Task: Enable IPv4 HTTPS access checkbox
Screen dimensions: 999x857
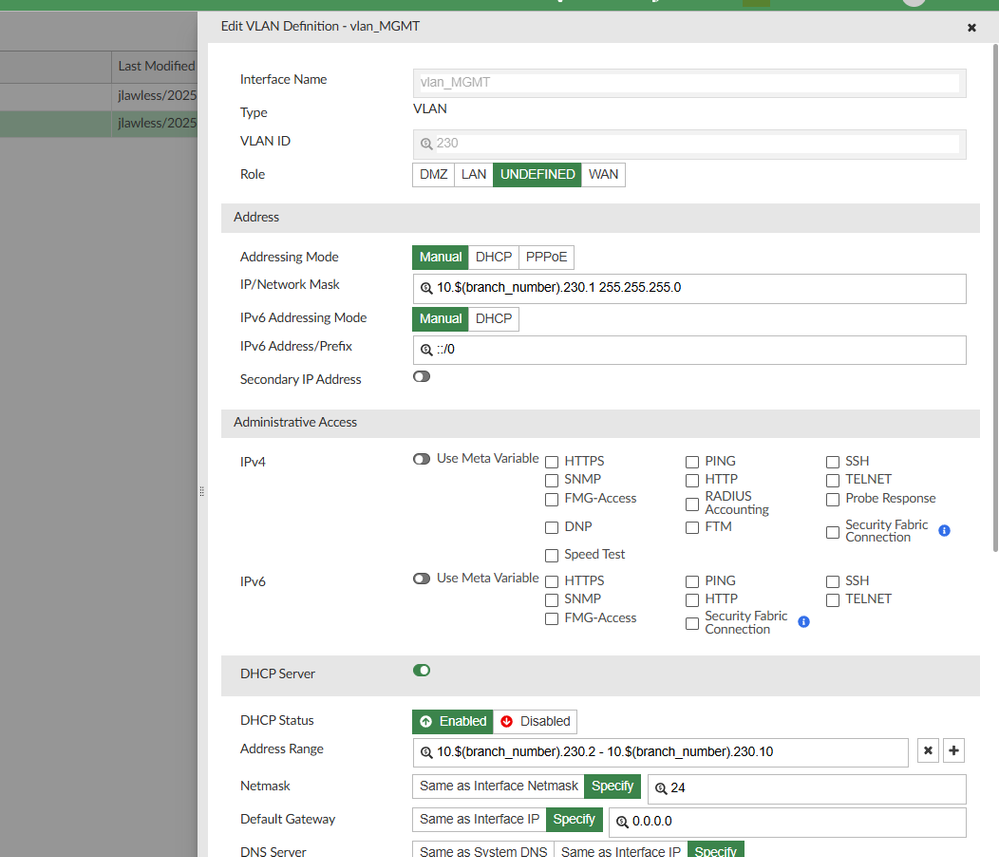Action: pos(552,462)
